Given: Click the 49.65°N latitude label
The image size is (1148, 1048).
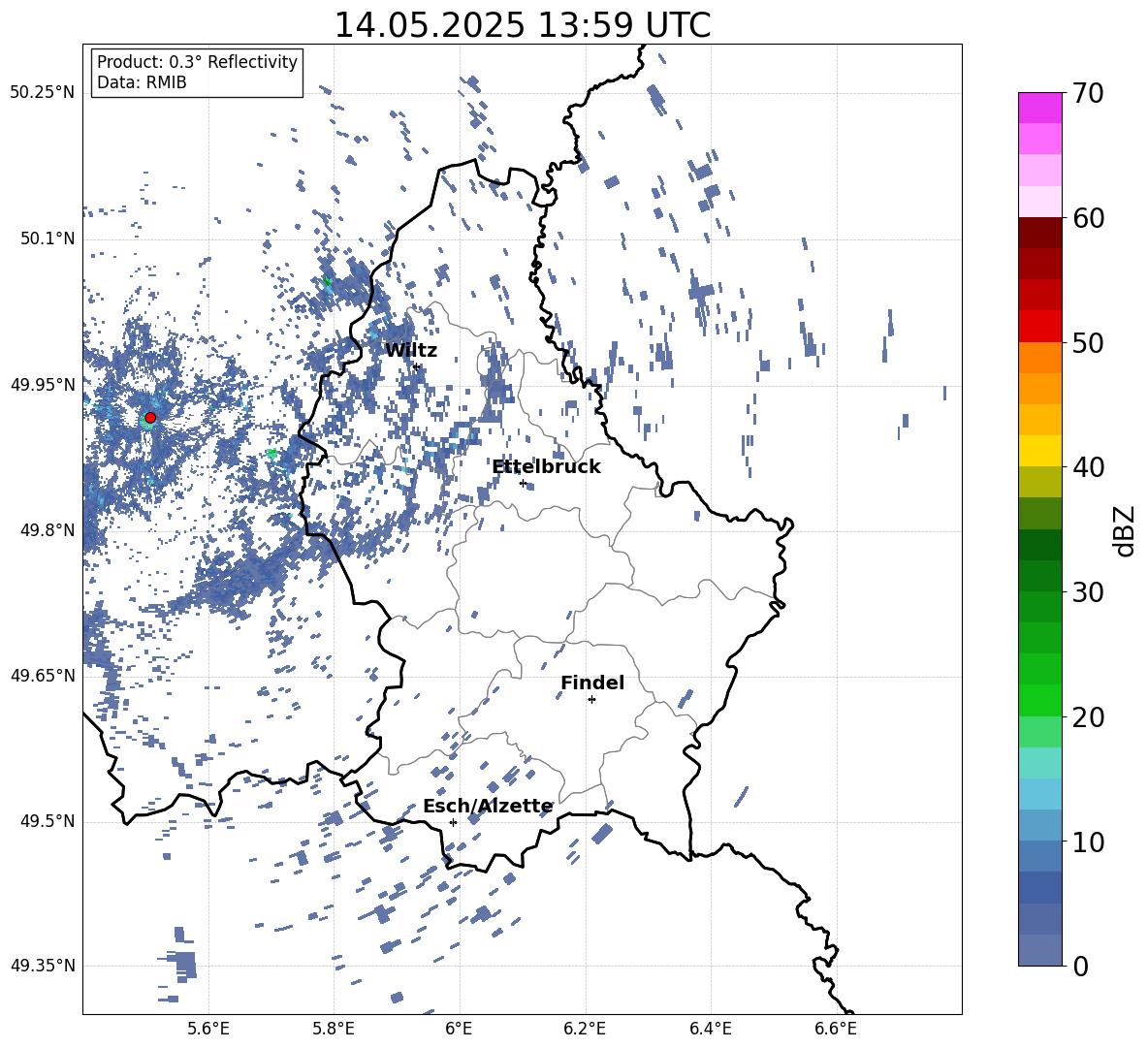Looking at the screenshot, I should click(x=43, y=675).
